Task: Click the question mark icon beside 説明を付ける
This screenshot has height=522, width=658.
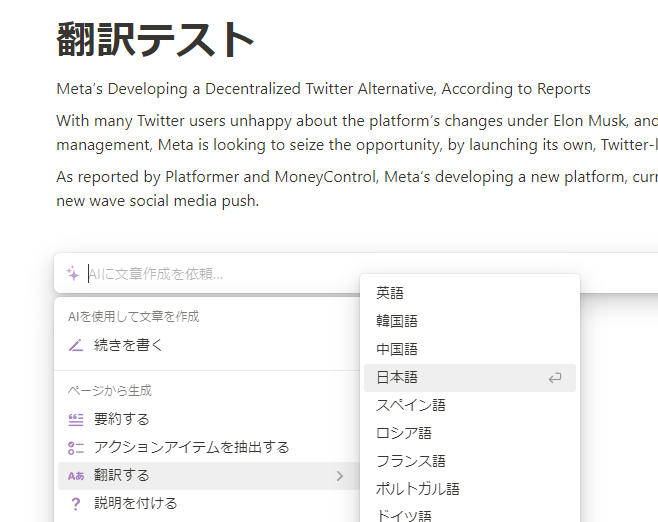Action: click(x=76, y=504)
